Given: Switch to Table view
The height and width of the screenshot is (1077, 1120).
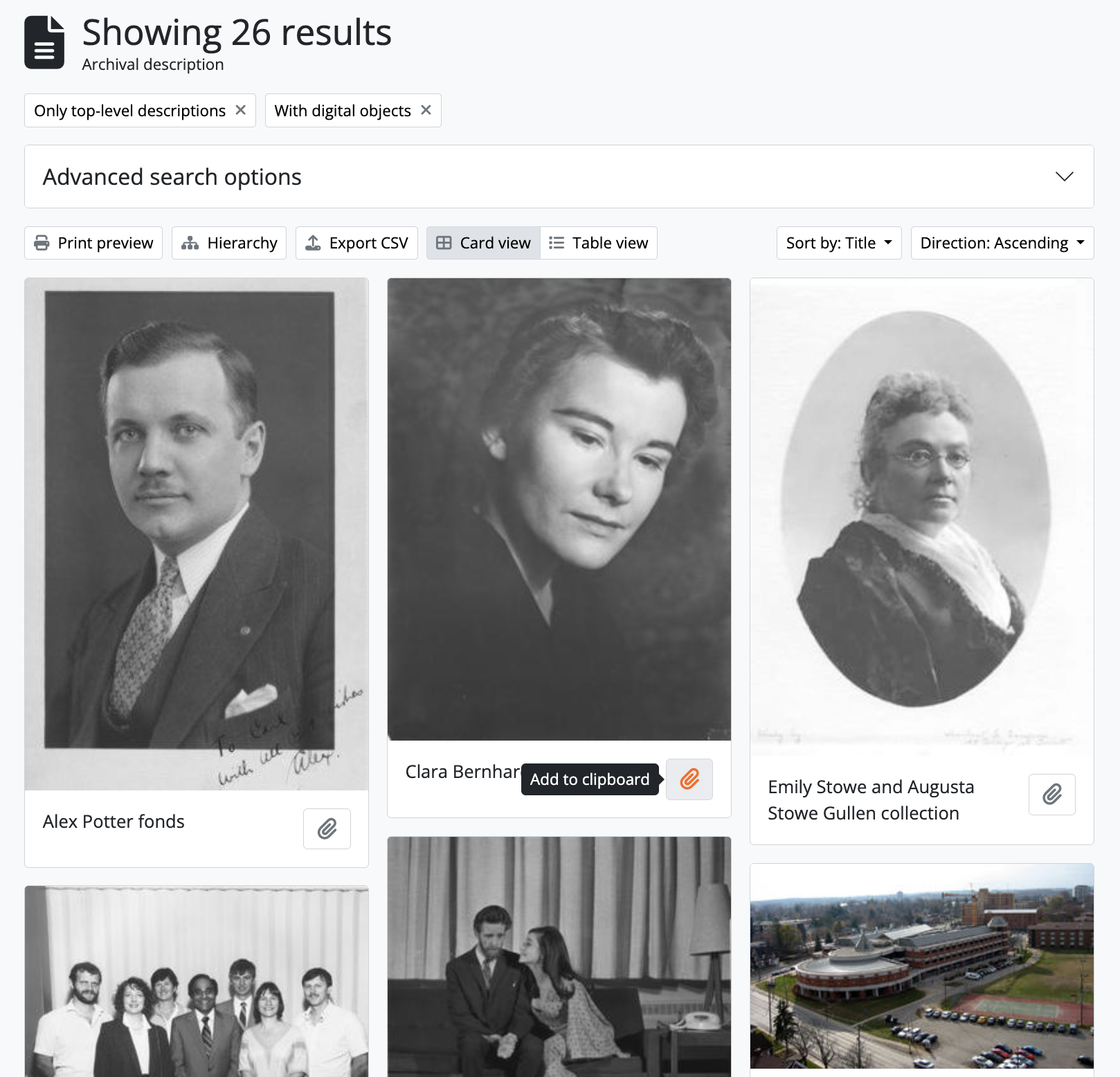Looking at the screenshot, I should [599, 243].
